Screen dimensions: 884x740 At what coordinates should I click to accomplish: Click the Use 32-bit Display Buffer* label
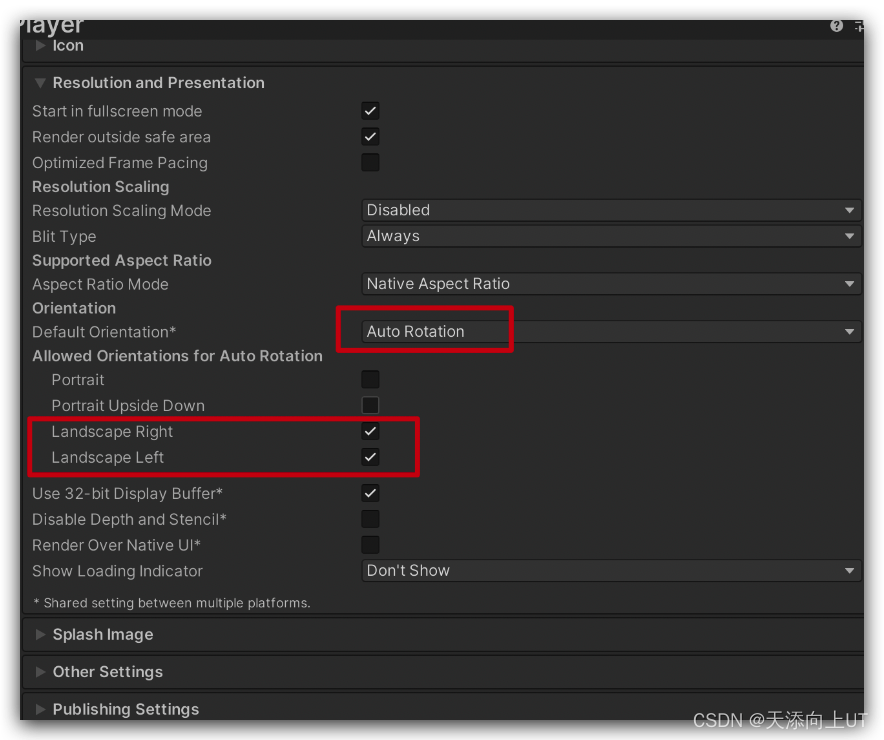127,494
